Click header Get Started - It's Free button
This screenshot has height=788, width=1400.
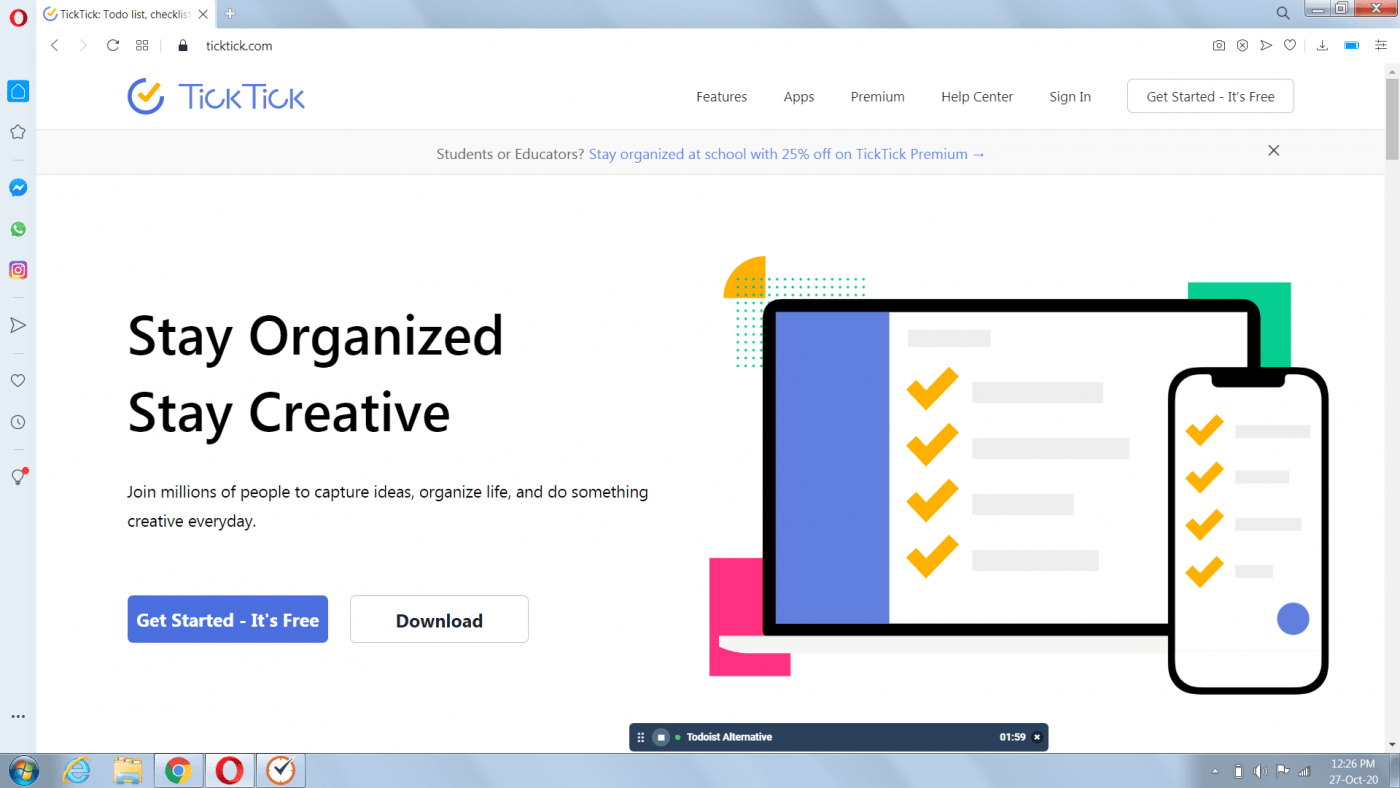(x=1210, y=96)
